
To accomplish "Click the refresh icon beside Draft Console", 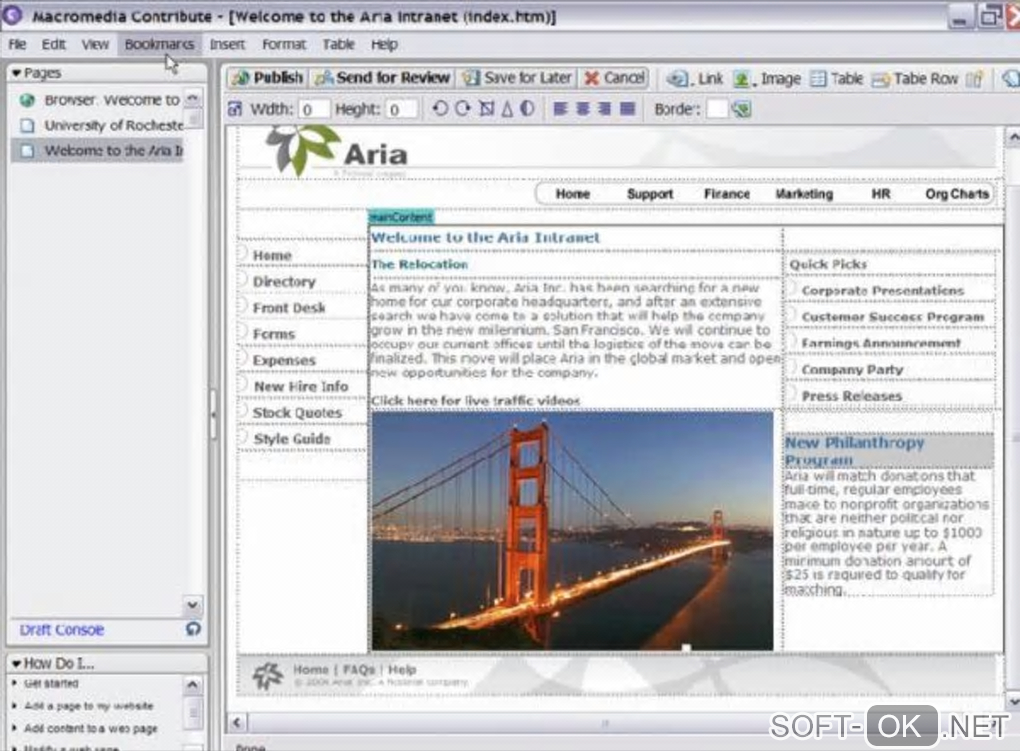I will point(193,629).
